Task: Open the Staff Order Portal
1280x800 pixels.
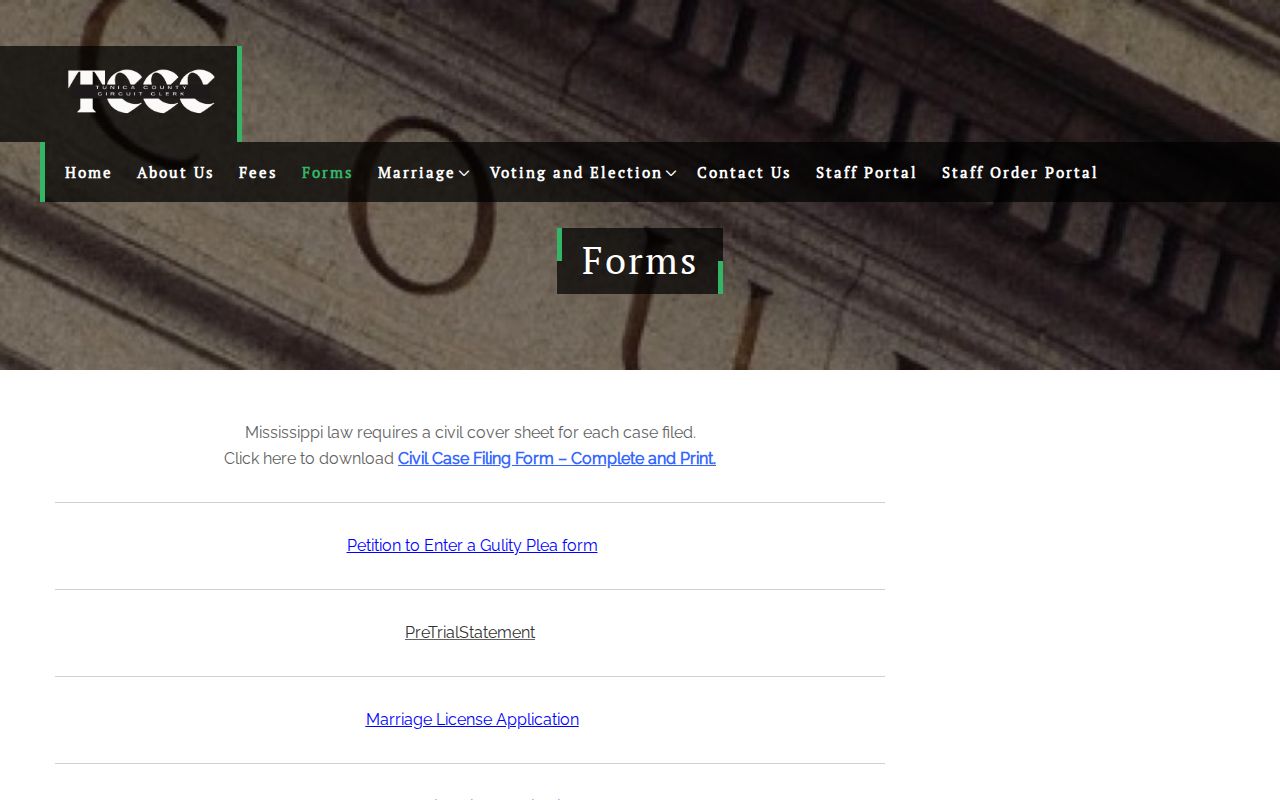Action: [x=1020, y=173]
